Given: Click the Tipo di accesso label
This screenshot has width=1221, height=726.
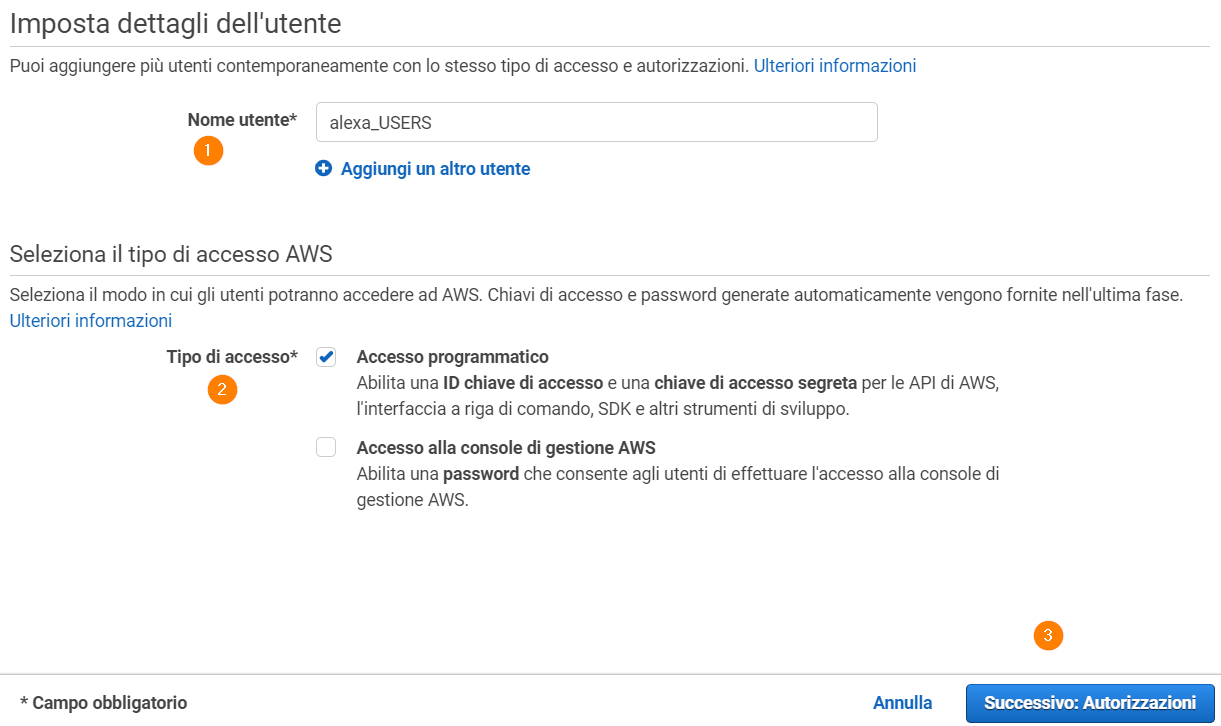Looking at the screenshot, I should click(232, 357).
